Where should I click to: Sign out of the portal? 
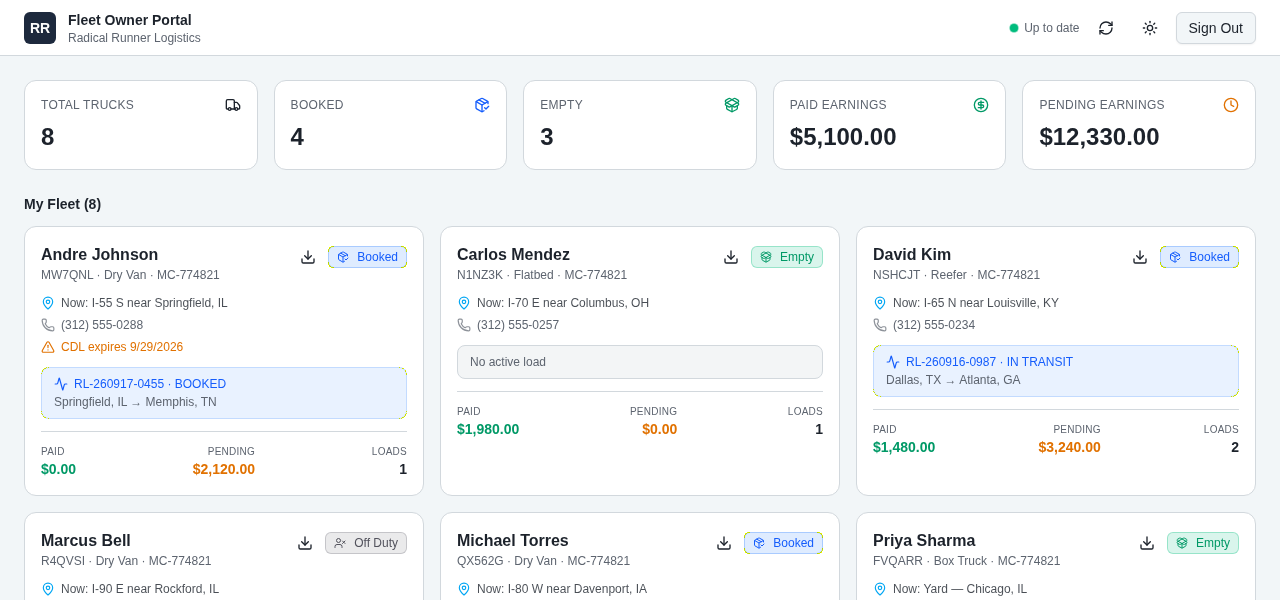(x=1216, y=28)
